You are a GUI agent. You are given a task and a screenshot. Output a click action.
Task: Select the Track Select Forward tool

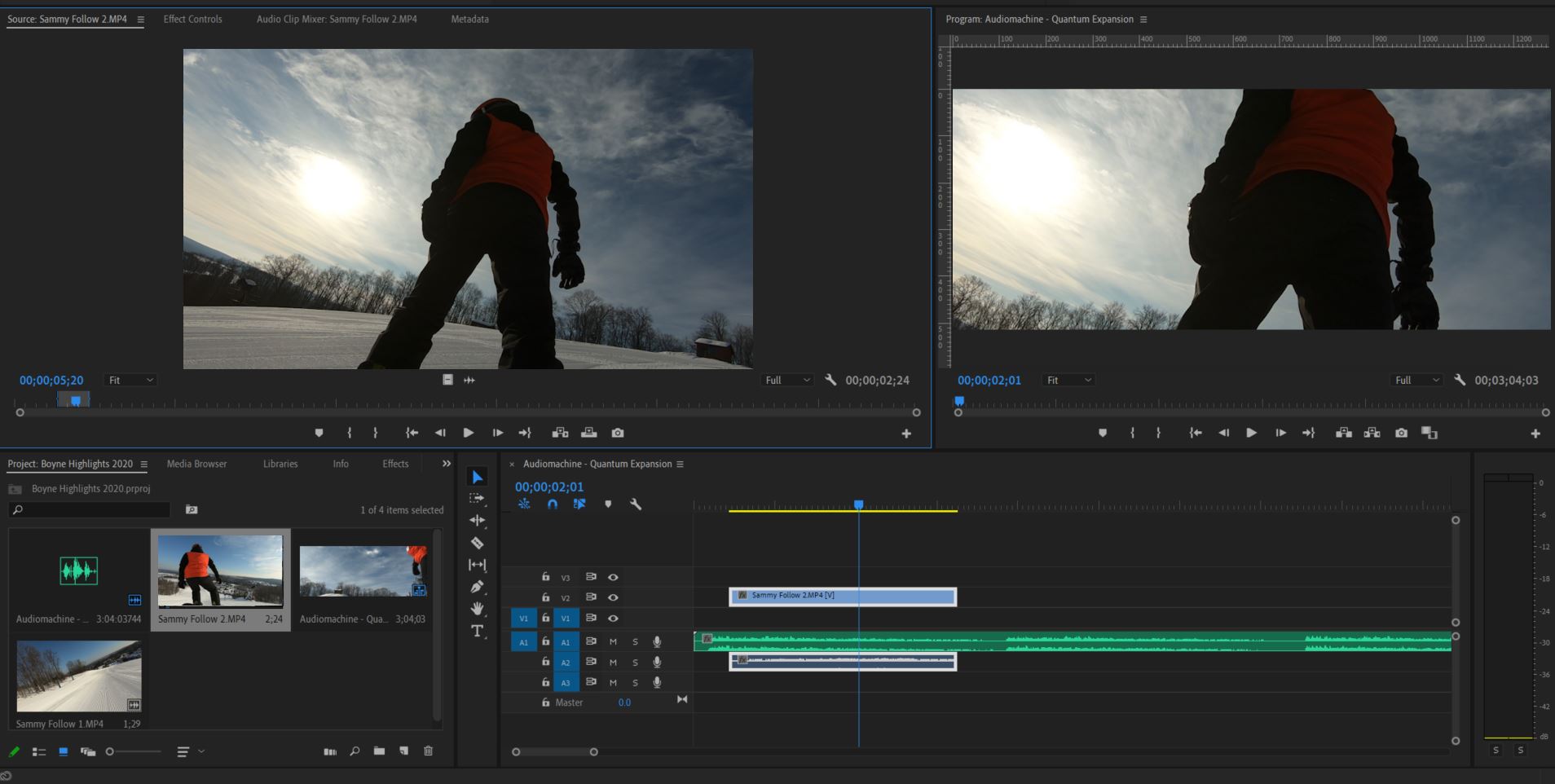478,498
